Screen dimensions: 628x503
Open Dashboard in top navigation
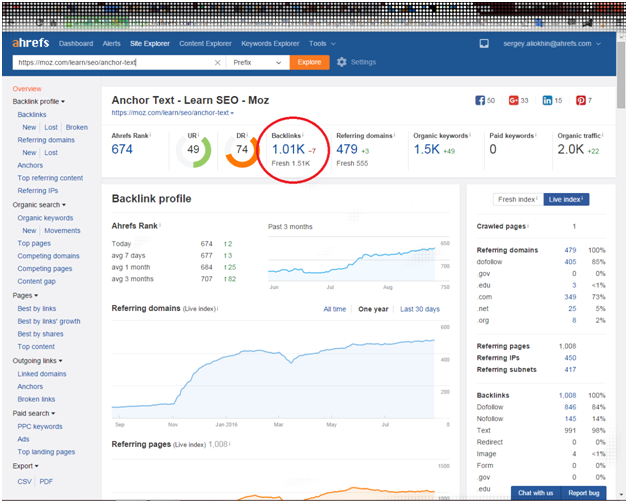[76, 43]
